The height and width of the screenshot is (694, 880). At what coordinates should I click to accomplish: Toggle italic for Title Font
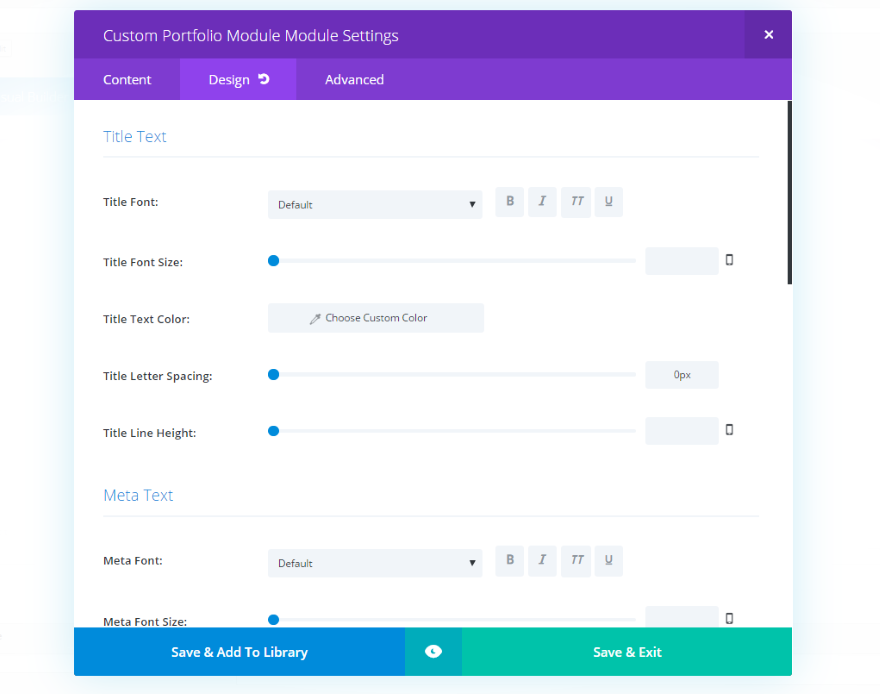point(542,202)
